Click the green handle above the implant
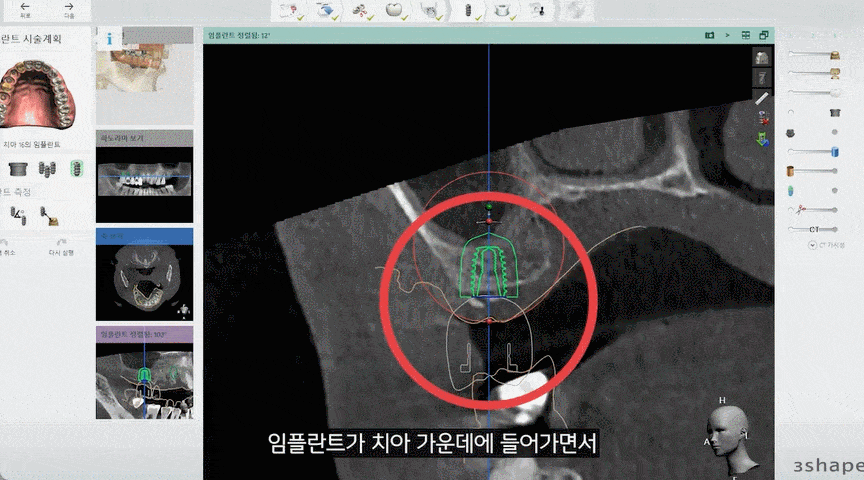The width and height of the screenshot is (864, 480). click(489, 207)
